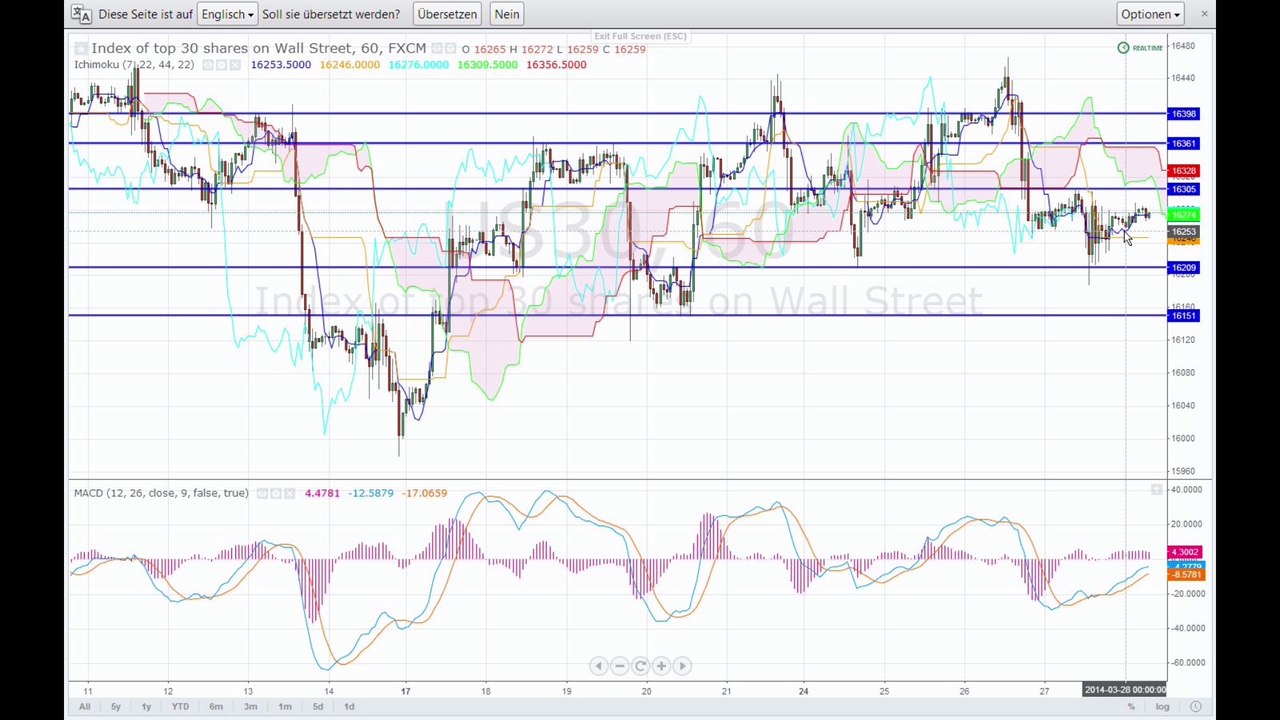Select the 1m time range

(285, 707)
